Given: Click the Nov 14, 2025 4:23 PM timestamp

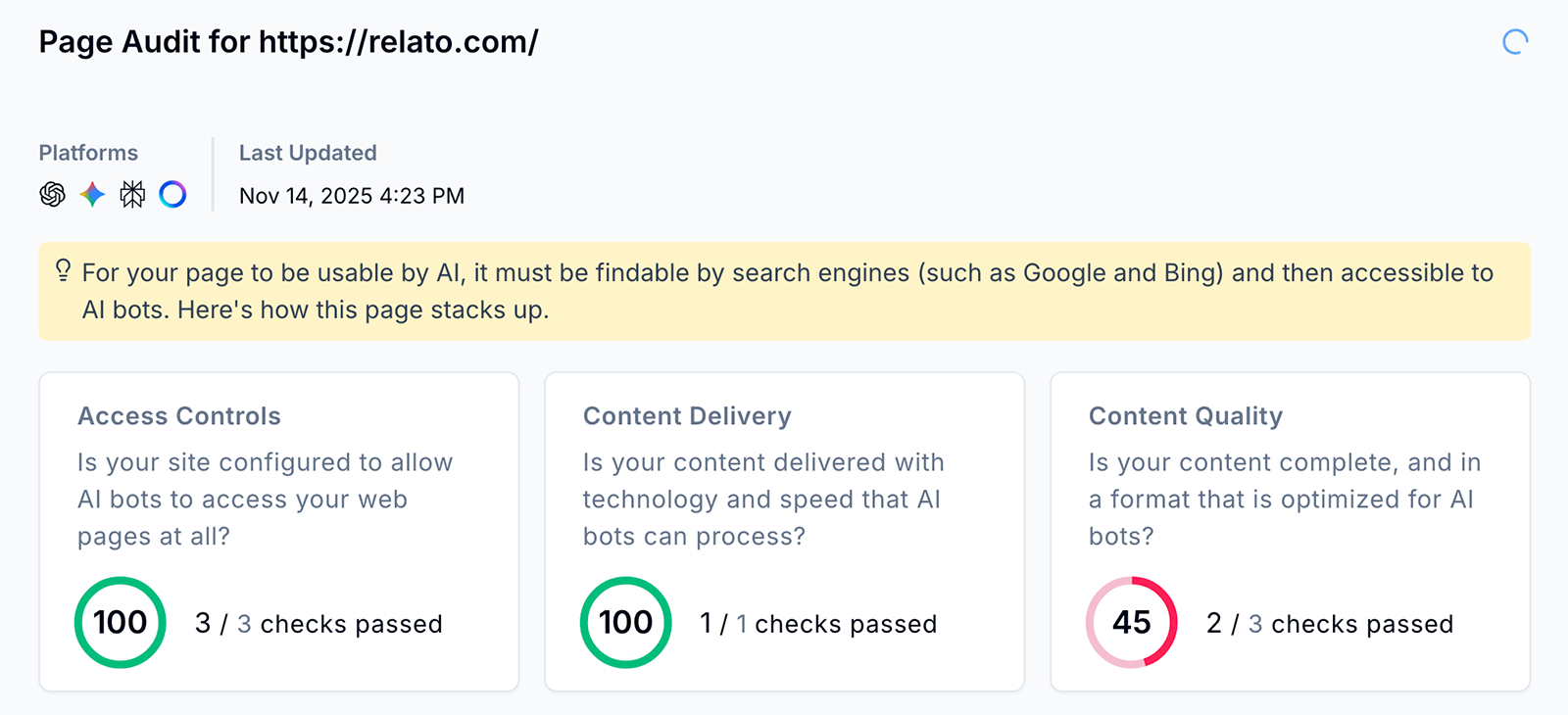Looking at the screenshot, I should [x=352, y=196].
